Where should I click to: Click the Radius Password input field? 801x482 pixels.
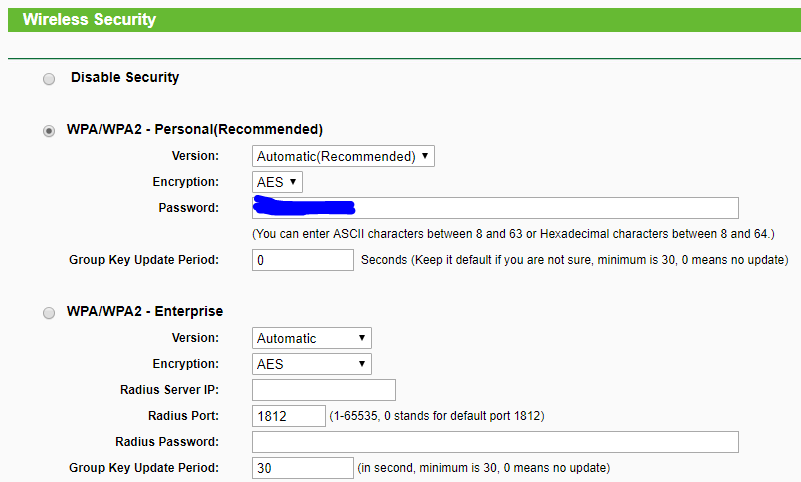pyautogui.click(x=496, y=442)
